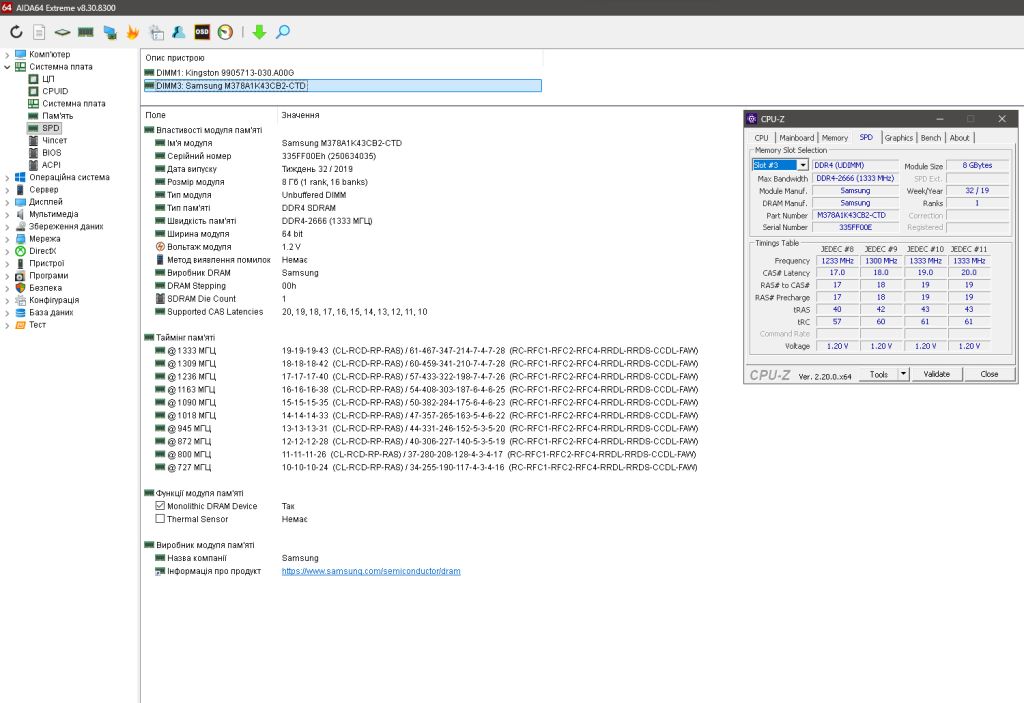Select DIMM3 Samsung M378A1K43CB2-CTD row
The height and width of the screenshot is (703, 1024).
tap(343, 86)
